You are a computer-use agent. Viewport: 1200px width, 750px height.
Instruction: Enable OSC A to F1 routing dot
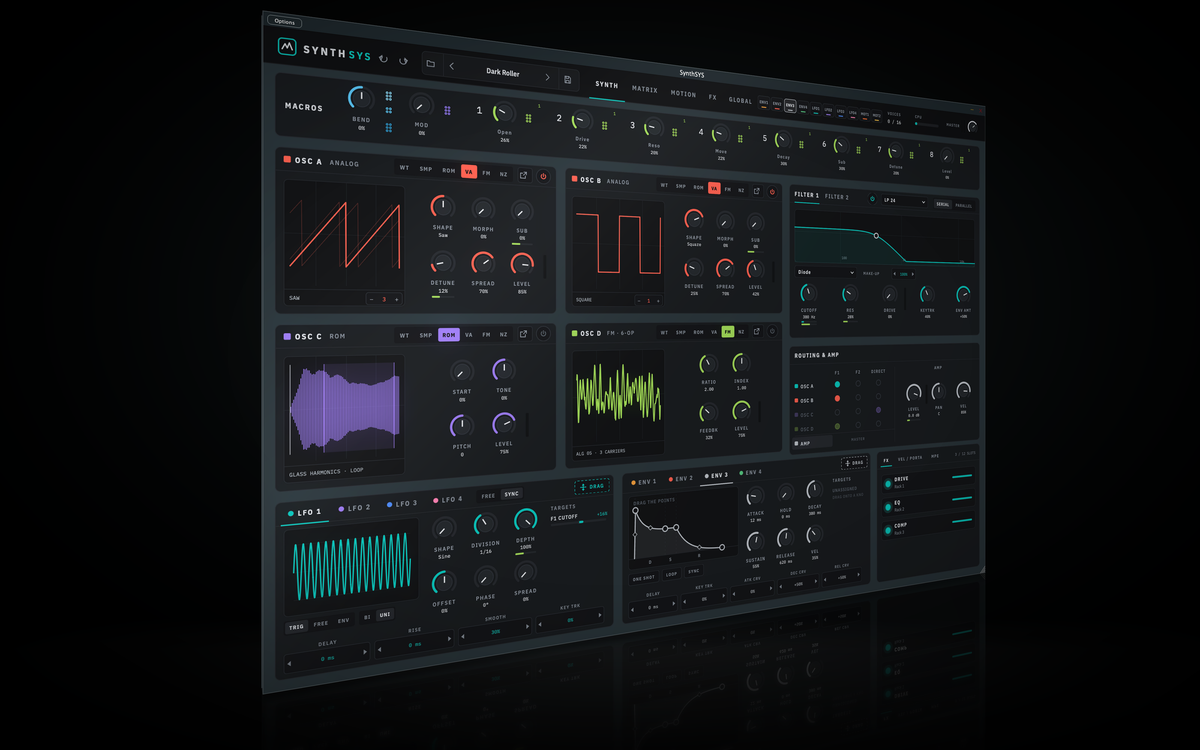coord(837,384)
